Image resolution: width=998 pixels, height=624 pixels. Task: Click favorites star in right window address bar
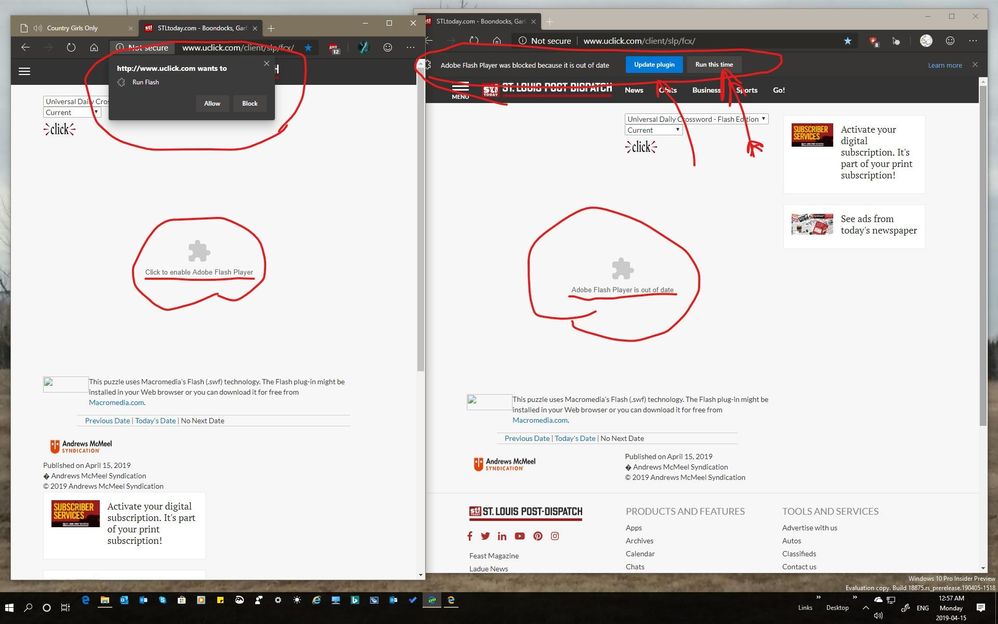point(848,41)
